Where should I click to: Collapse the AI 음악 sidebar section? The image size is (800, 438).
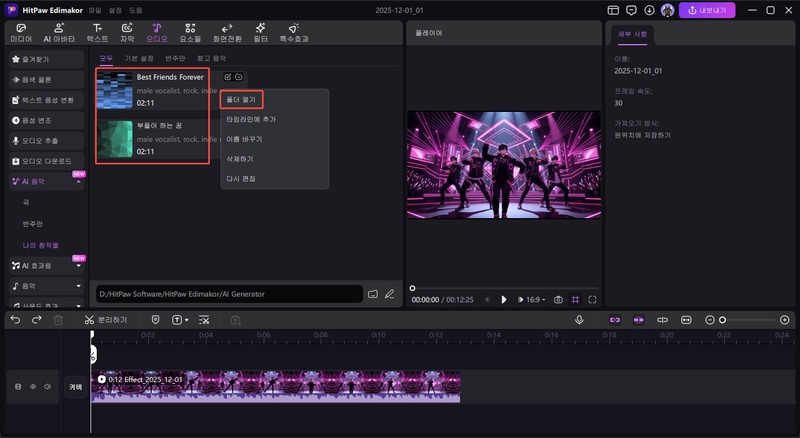click(x=78, y=182)
